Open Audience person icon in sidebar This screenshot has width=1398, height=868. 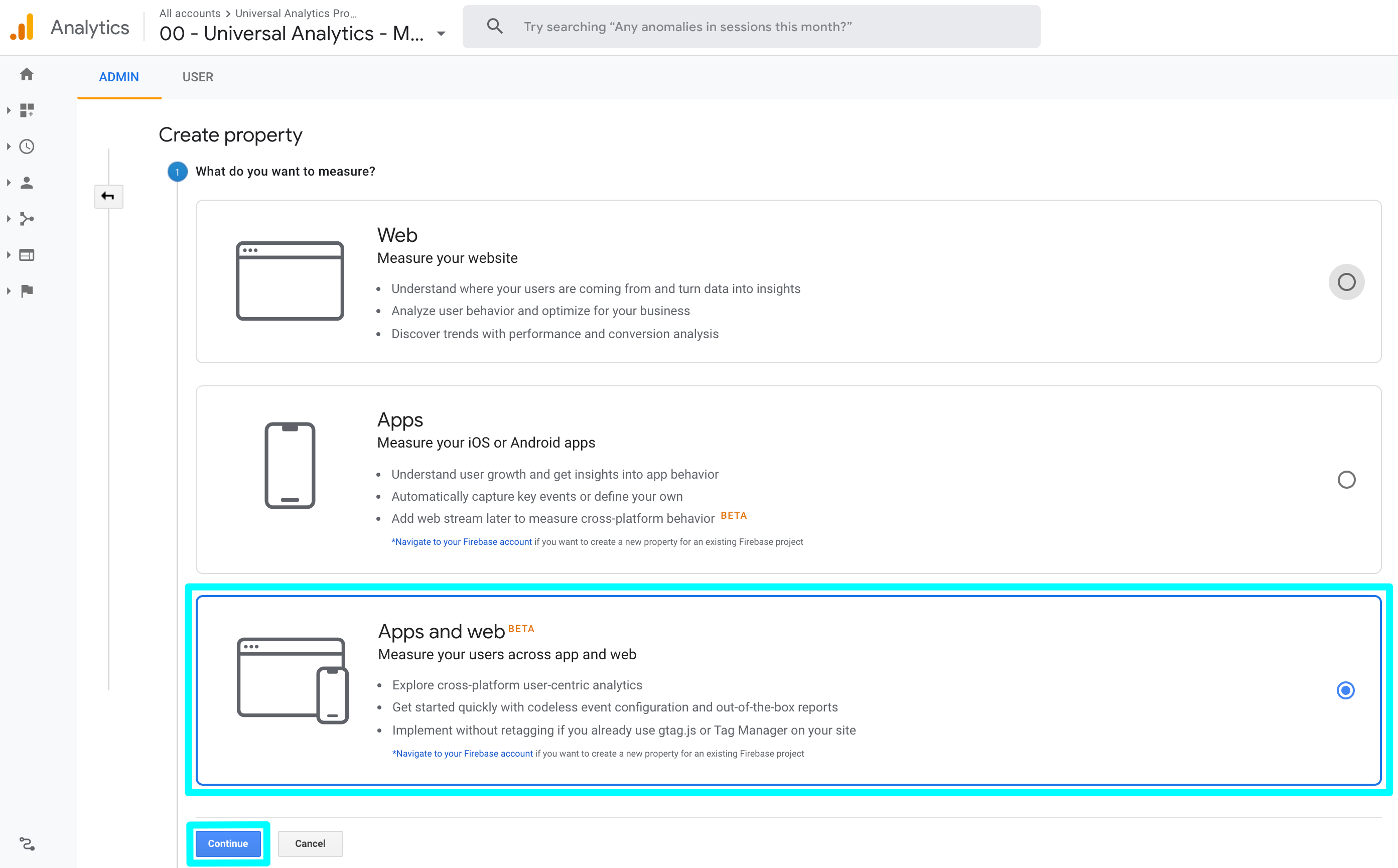(x=27, y=183)
